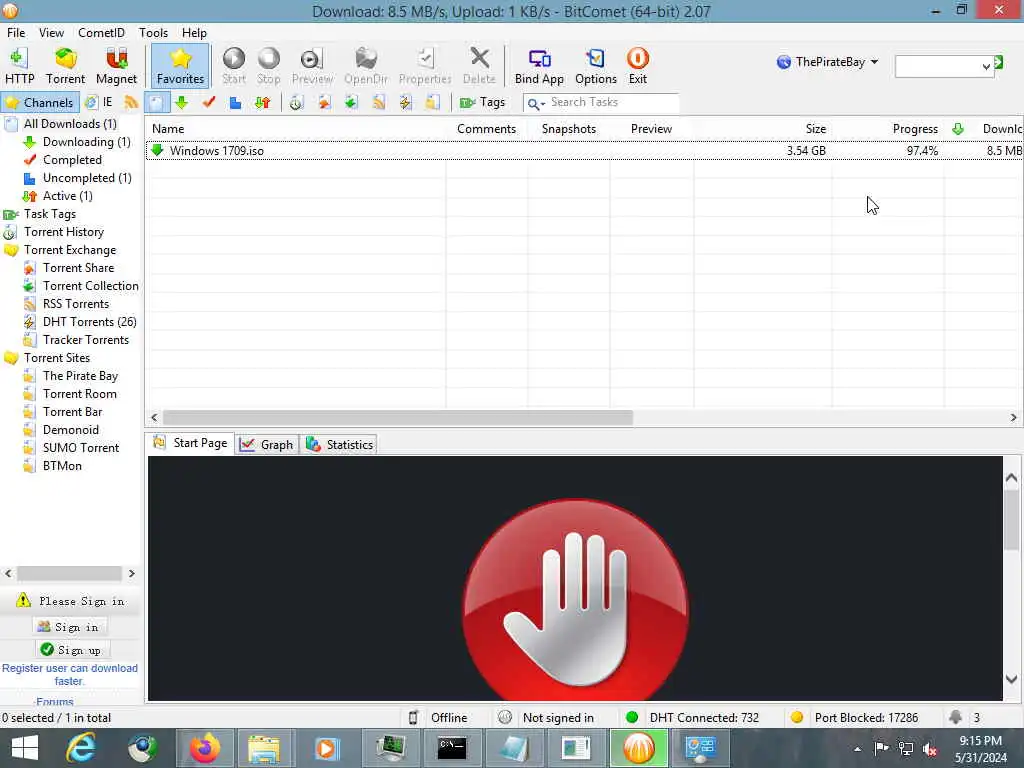Switch to the IE tab
The height and width of the screenshot is (768, 1024).
(x=99, y=103)
